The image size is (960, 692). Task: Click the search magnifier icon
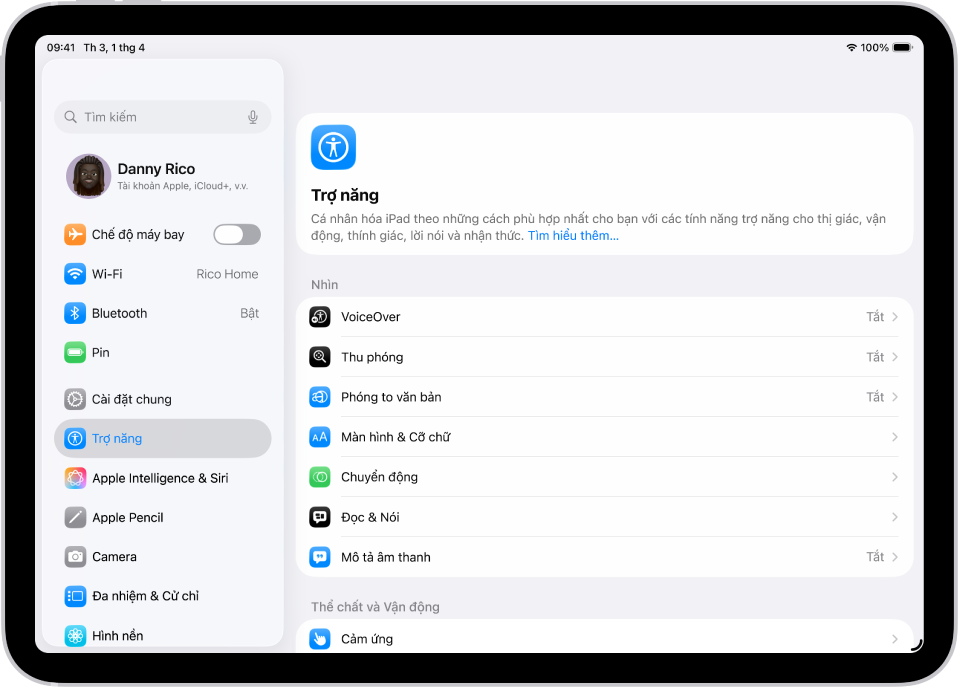click(70, 117)
